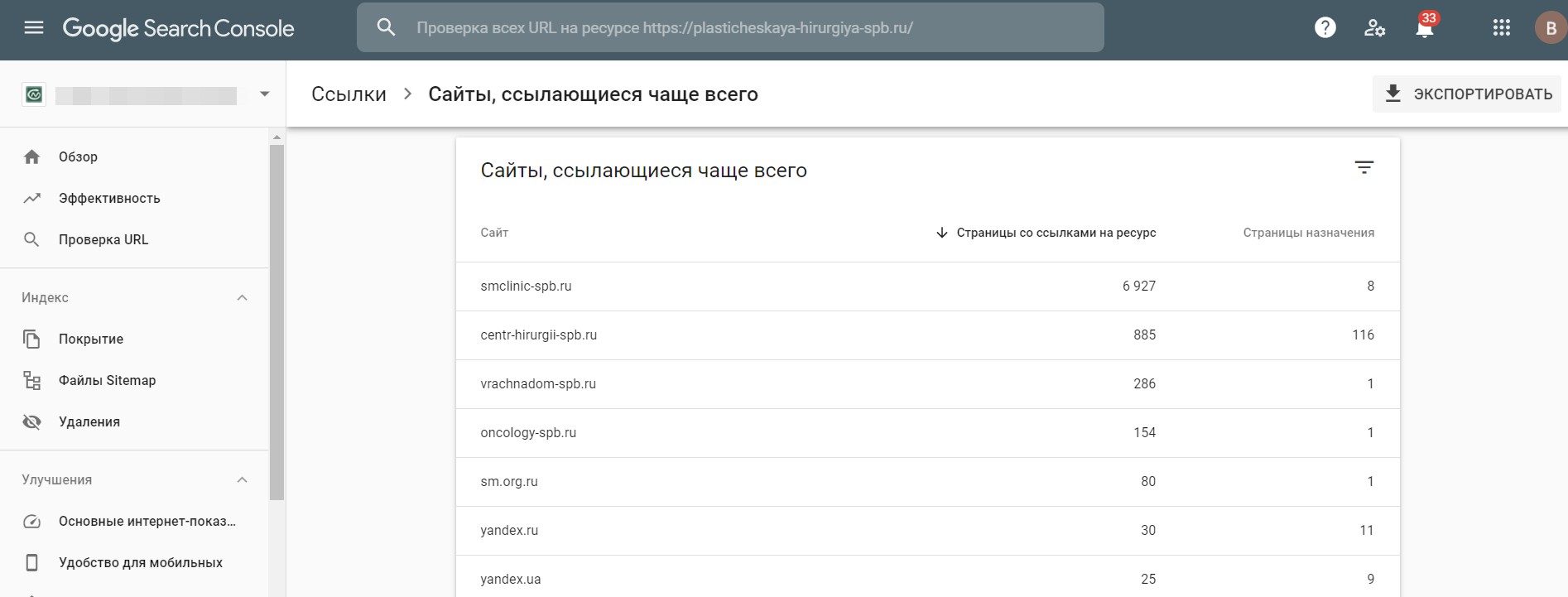
Task: Collapse the Улучшения section
Action: coord(242,480)
